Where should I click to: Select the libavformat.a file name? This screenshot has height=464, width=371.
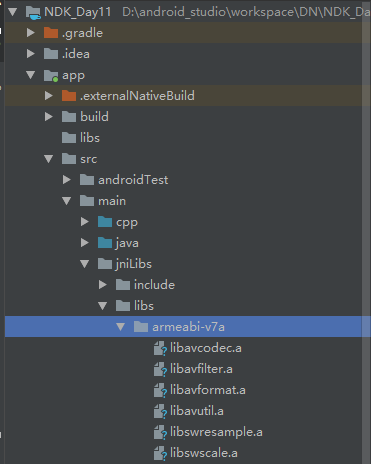(x=208, y=390)
